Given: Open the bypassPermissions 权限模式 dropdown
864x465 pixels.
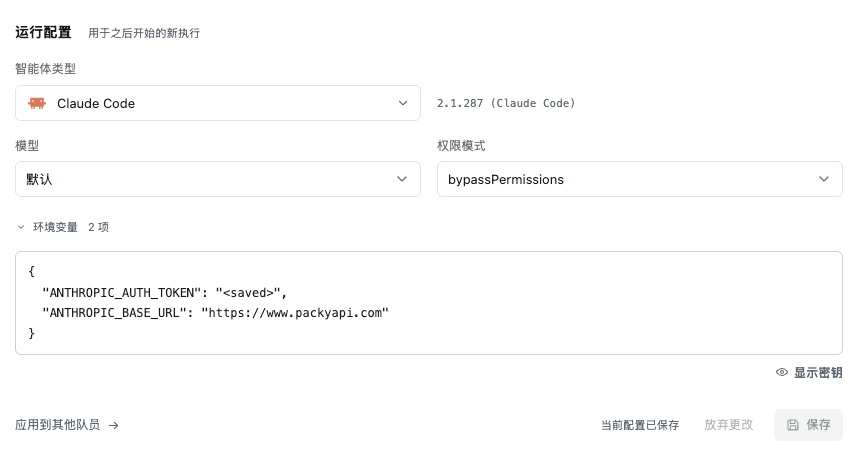Looking at the screenshot, I should pos(640,179).
